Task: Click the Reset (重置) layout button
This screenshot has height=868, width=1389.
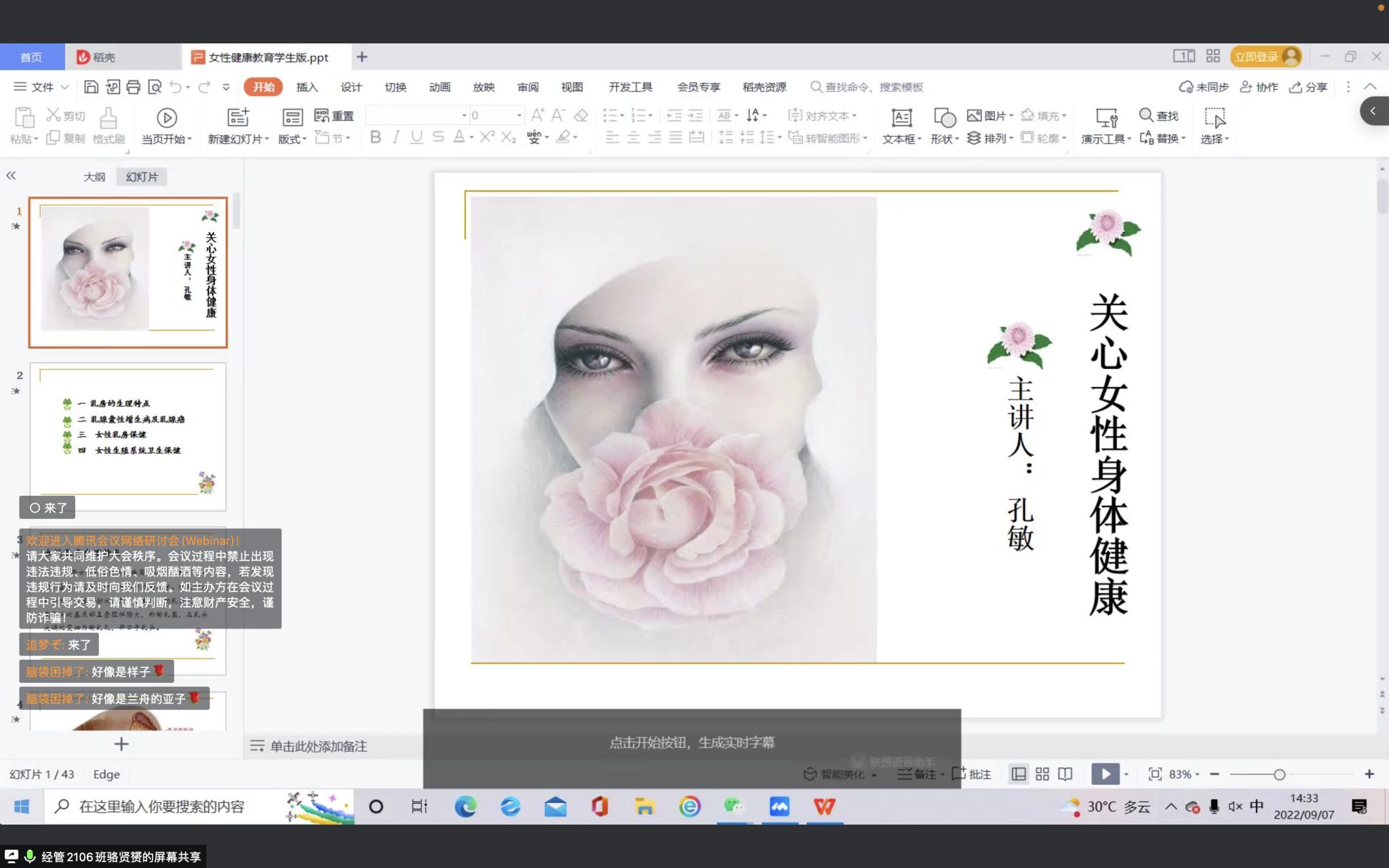Action: 334,116
